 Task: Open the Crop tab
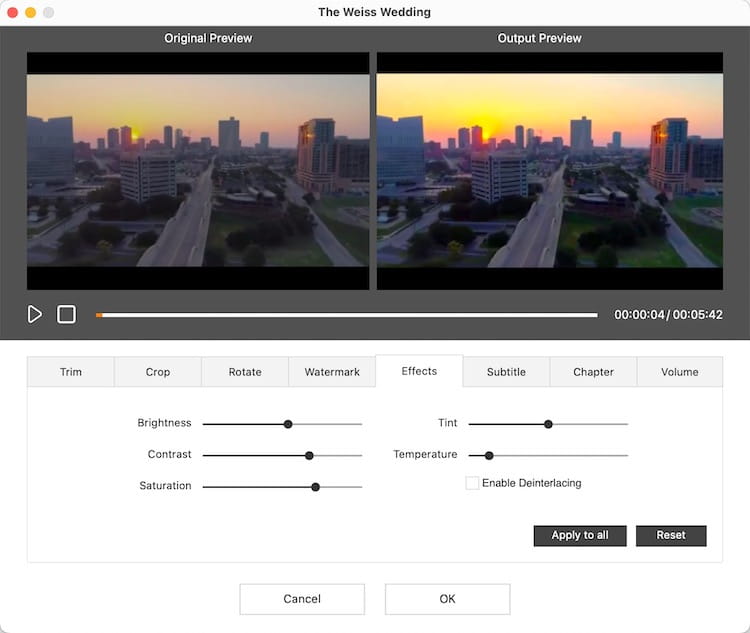tap(158, 372)
